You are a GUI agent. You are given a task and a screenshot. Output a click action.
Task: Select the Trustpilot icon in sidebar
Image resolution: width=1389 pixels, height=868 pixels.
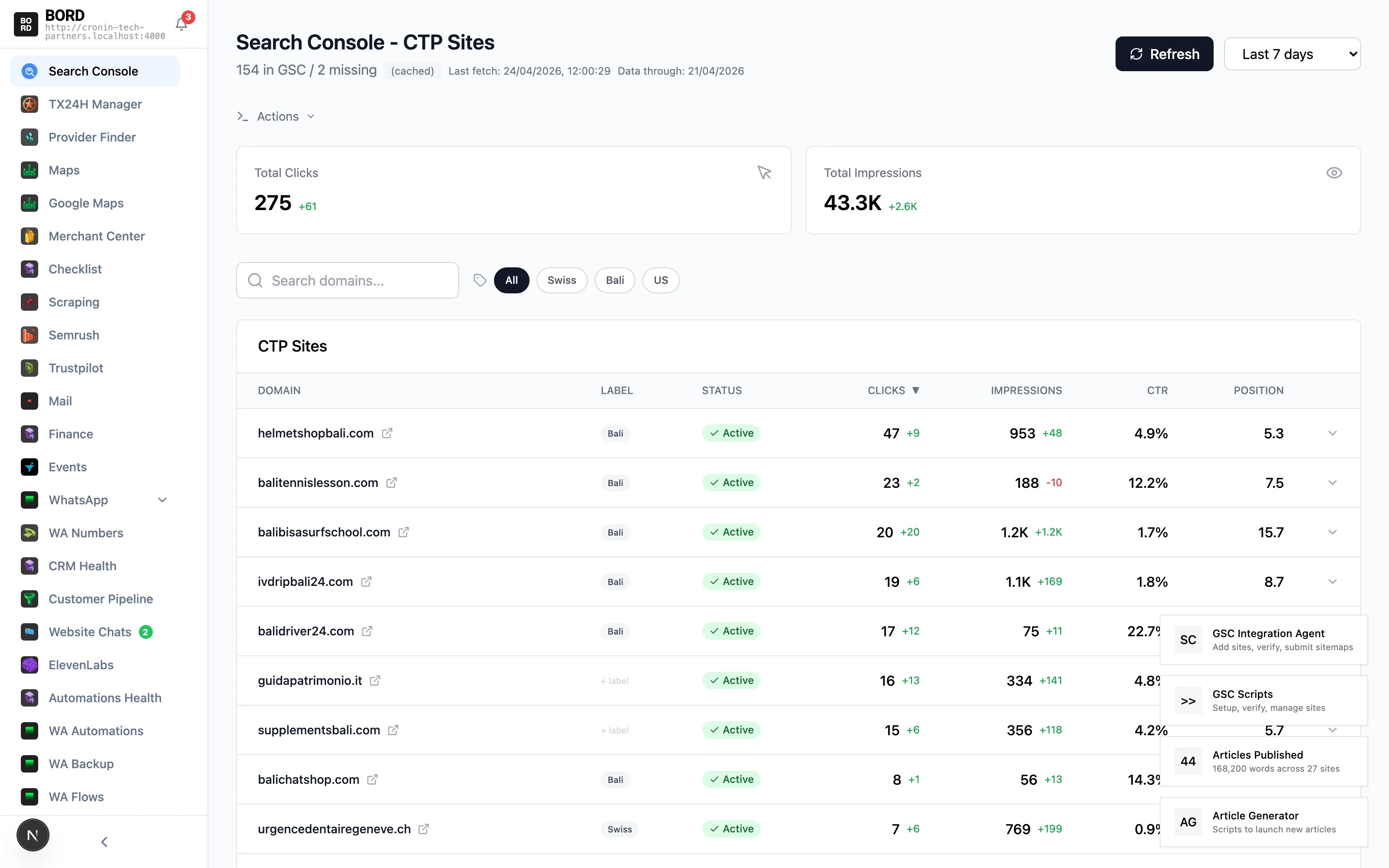[29, 368]
